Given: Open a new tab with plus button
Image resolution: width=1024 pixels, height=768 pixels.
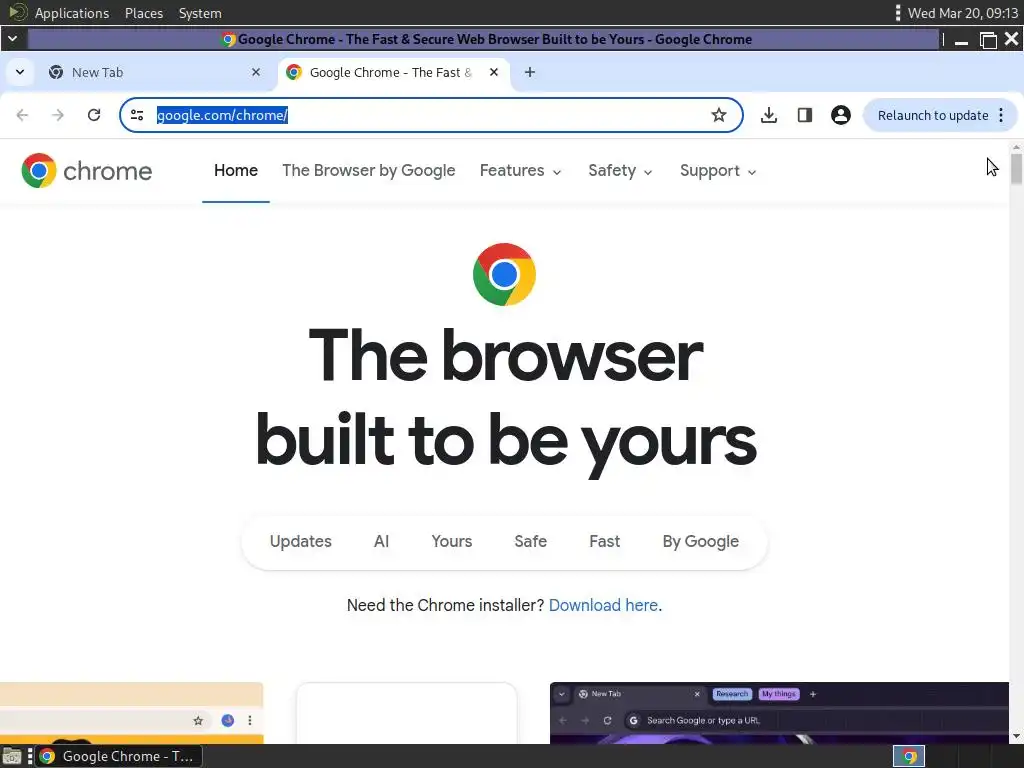Looking at the screenshot, I should click(530, 72).
